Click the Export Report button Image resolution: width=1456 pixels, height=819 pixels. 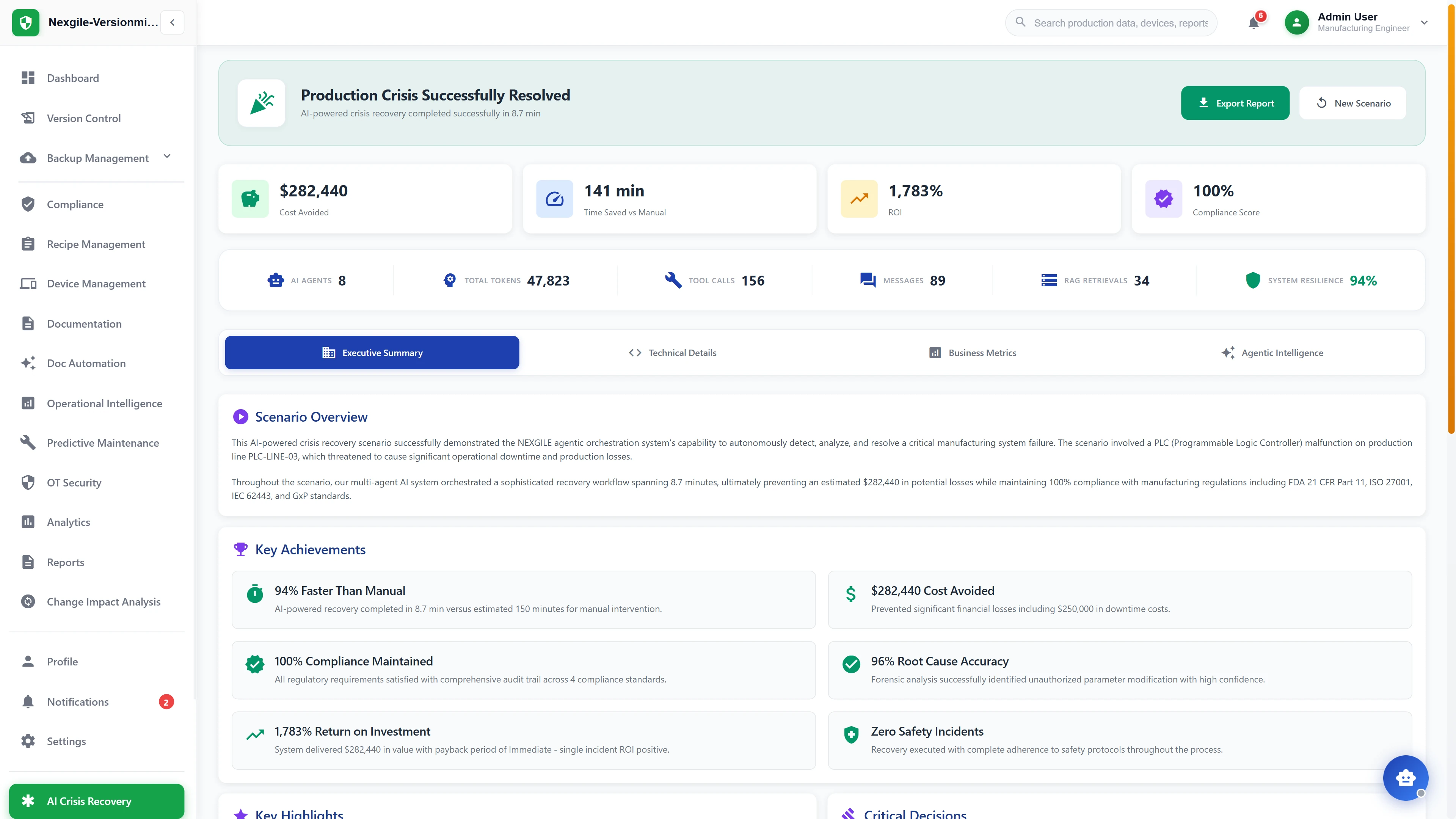[1236, 103]
